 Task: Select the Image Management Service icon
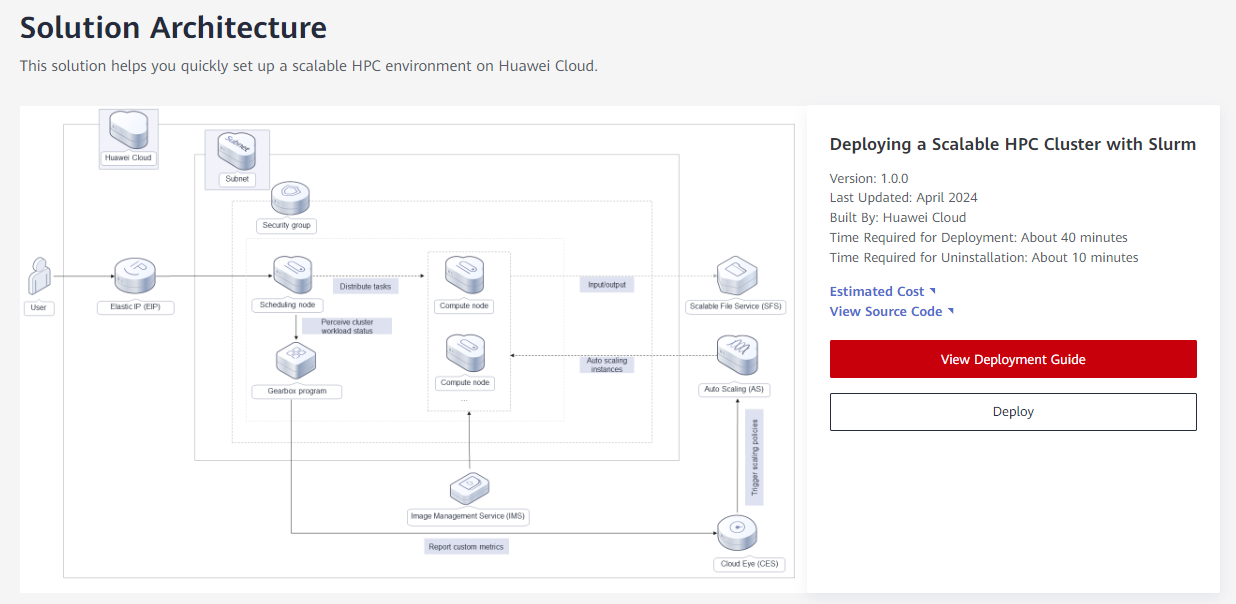pos(468,488)
